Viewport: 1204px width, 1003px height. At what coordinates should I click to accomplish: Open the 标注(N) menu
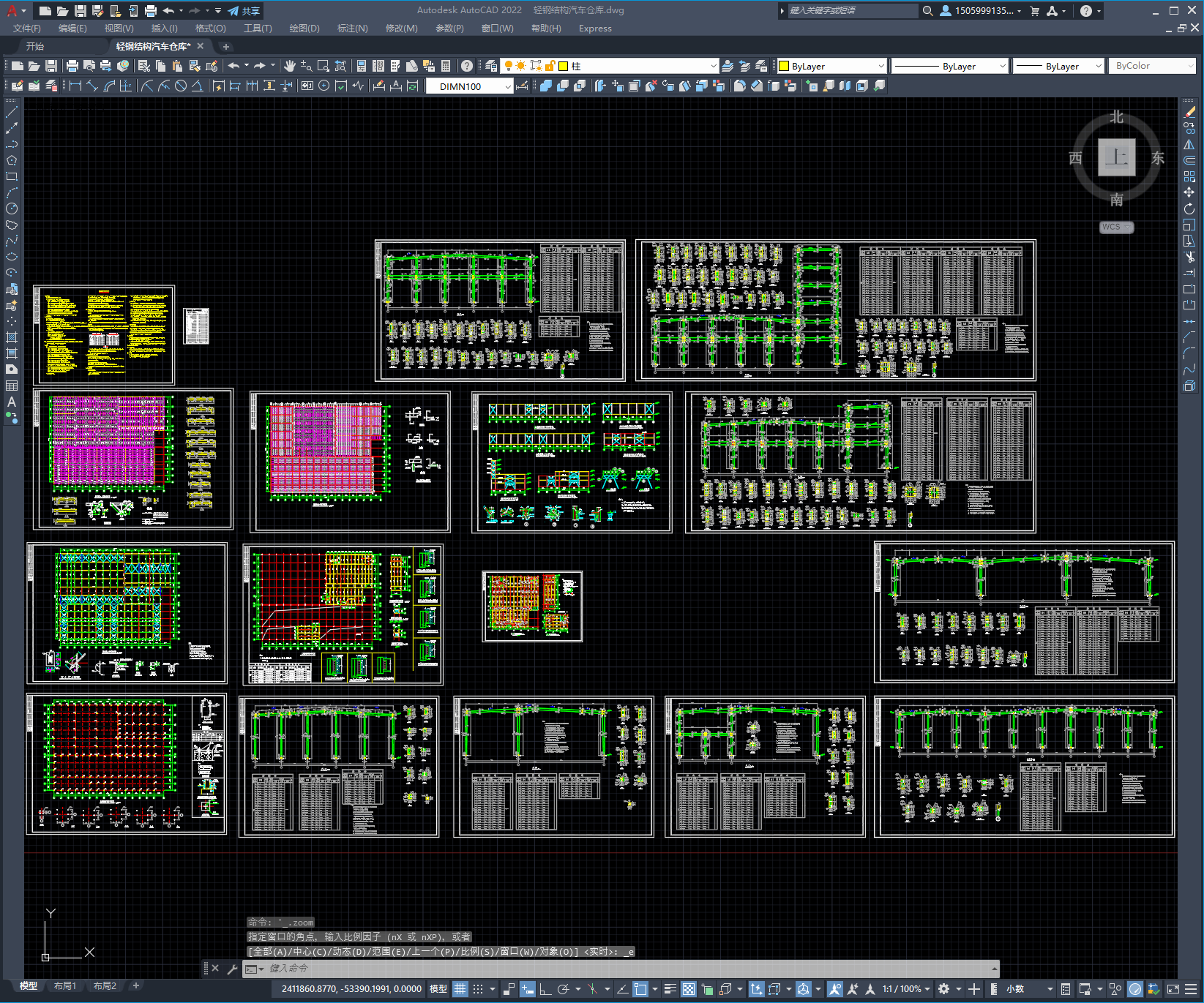[x=352, y=29]
